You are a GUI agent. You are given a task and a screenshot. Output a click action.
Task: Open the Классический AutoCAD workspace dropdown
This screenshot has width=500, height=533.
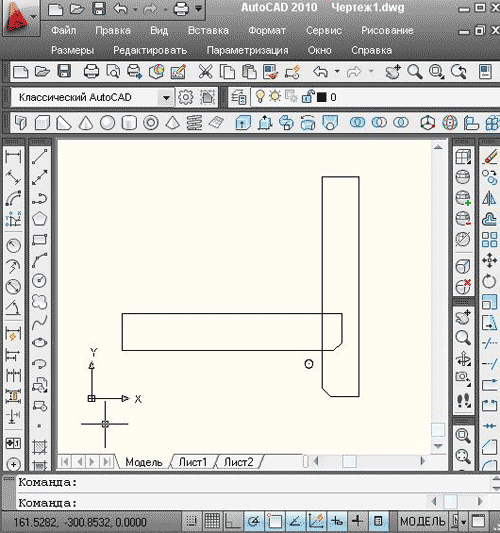(166, 98)
